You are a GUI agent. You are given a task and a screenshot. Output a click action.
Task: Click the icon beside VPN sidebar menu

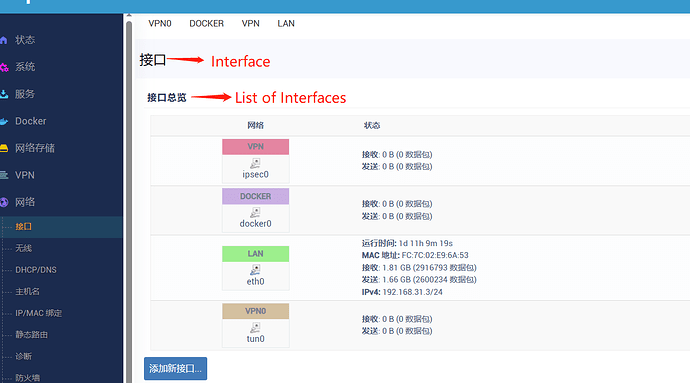4,175
